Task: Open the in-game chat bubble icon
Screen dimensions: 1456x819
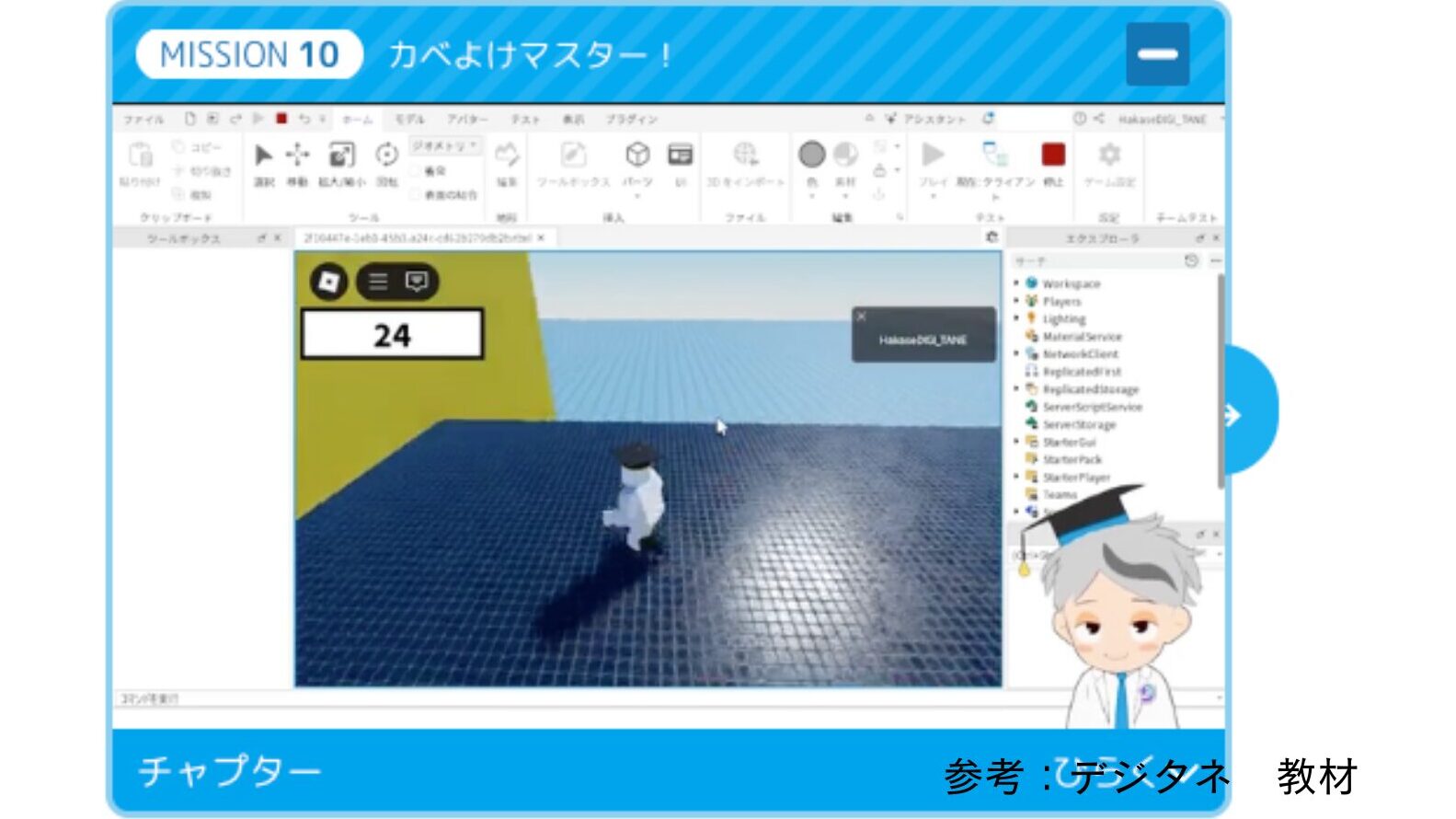Action: (x=417, y=282)
